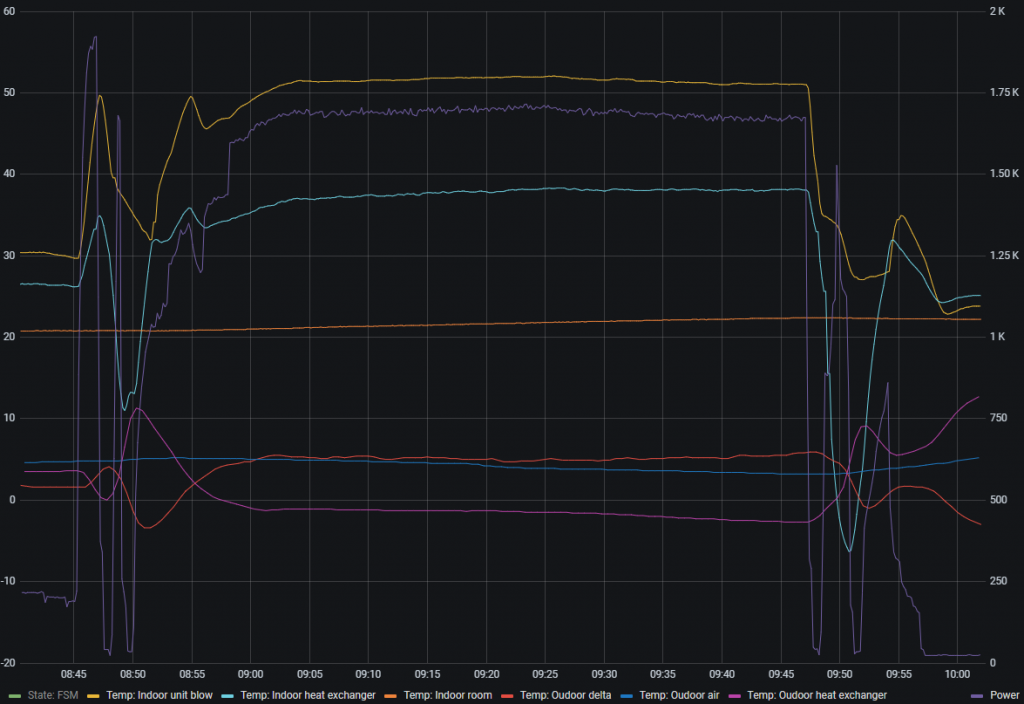This screenshot has width=1024, height=704.
Task: Toggle the 'State: FSM' legend series
Action: 53,695
